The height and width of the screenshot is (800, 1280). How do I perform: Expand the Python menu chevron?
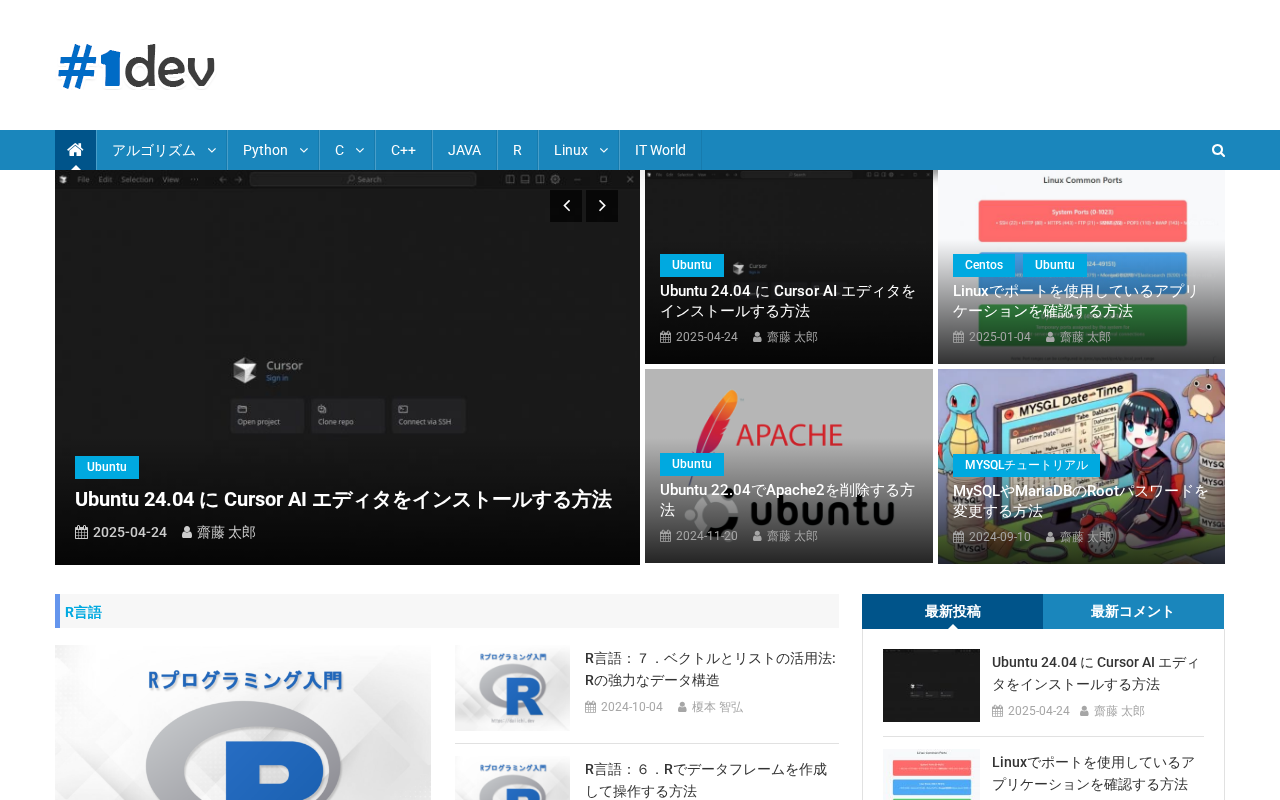click(x=304, y=150)
